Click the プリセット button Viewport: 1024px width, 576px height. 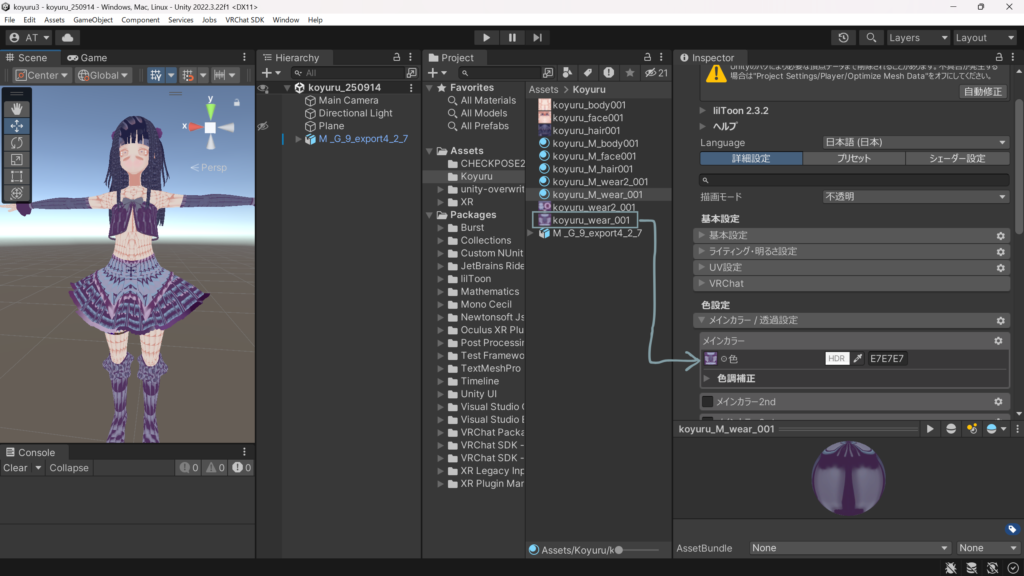coord(852,158)
